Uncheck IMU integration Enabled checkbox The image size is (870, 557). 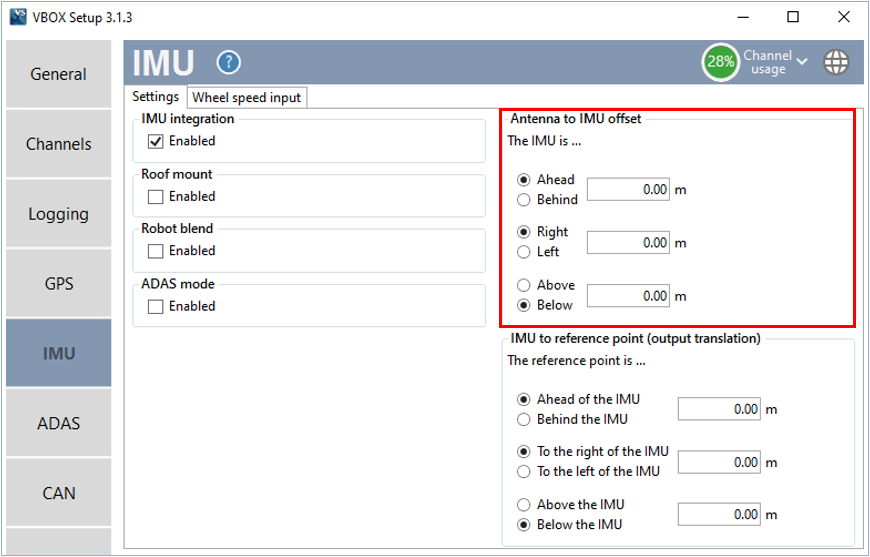[x=155, y=141]
